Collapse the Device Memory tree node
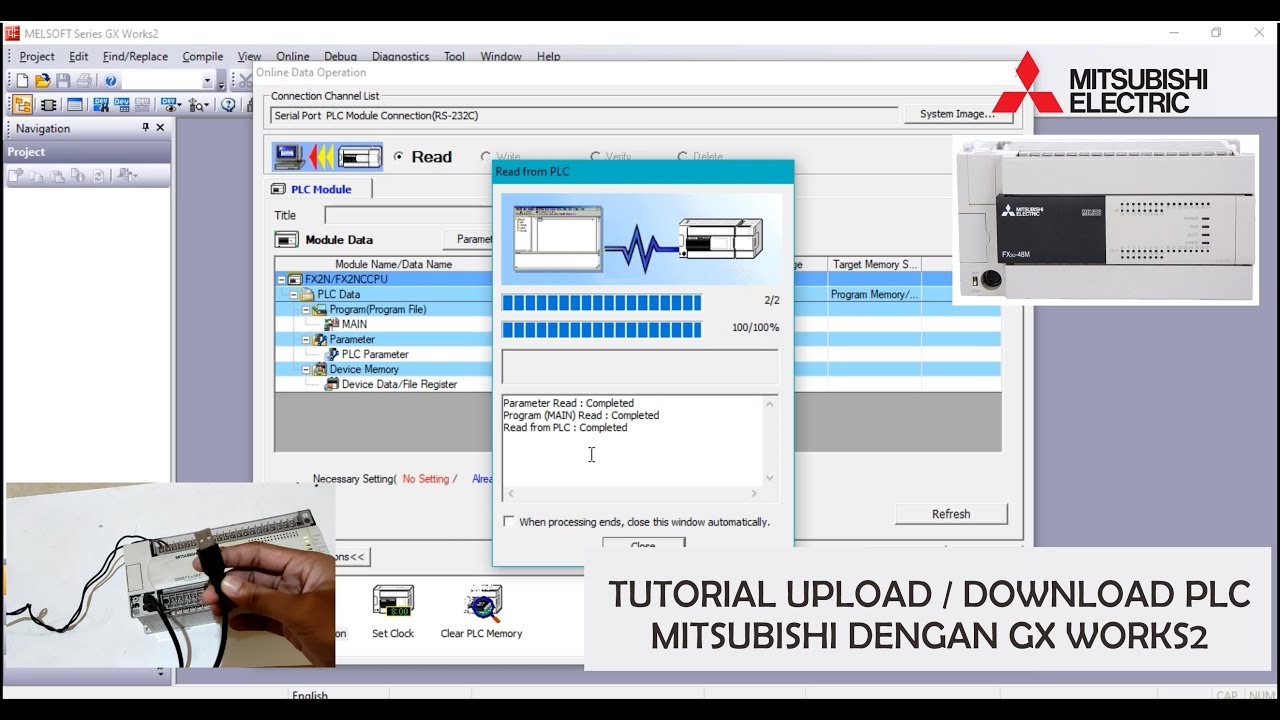The width and height of the screenshot is (1280, 720). pos(306,370)
